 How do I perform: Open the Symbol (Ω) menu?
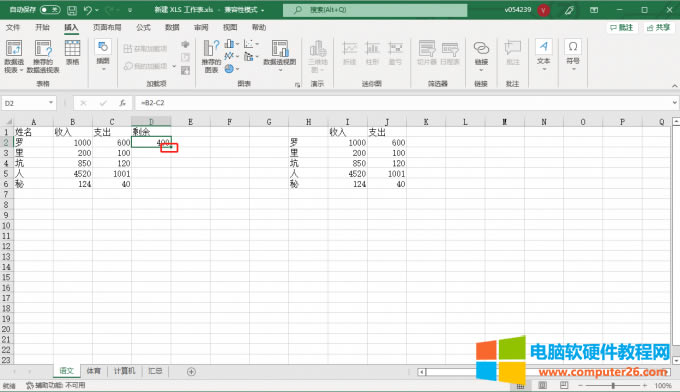click(573, 55)
